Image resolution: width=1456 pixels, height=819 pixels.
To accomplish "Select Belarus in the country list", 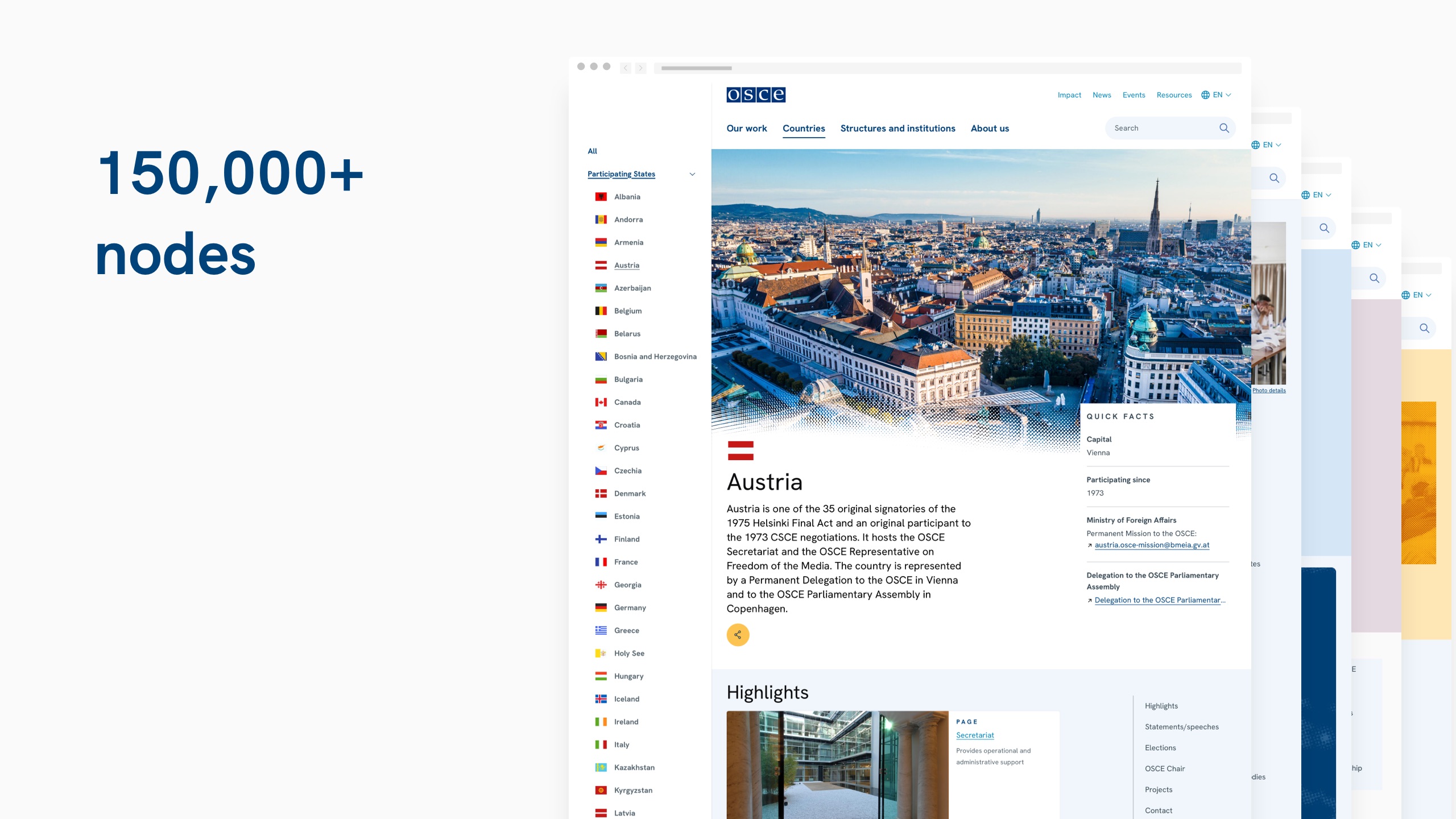I will click(627, 334).
